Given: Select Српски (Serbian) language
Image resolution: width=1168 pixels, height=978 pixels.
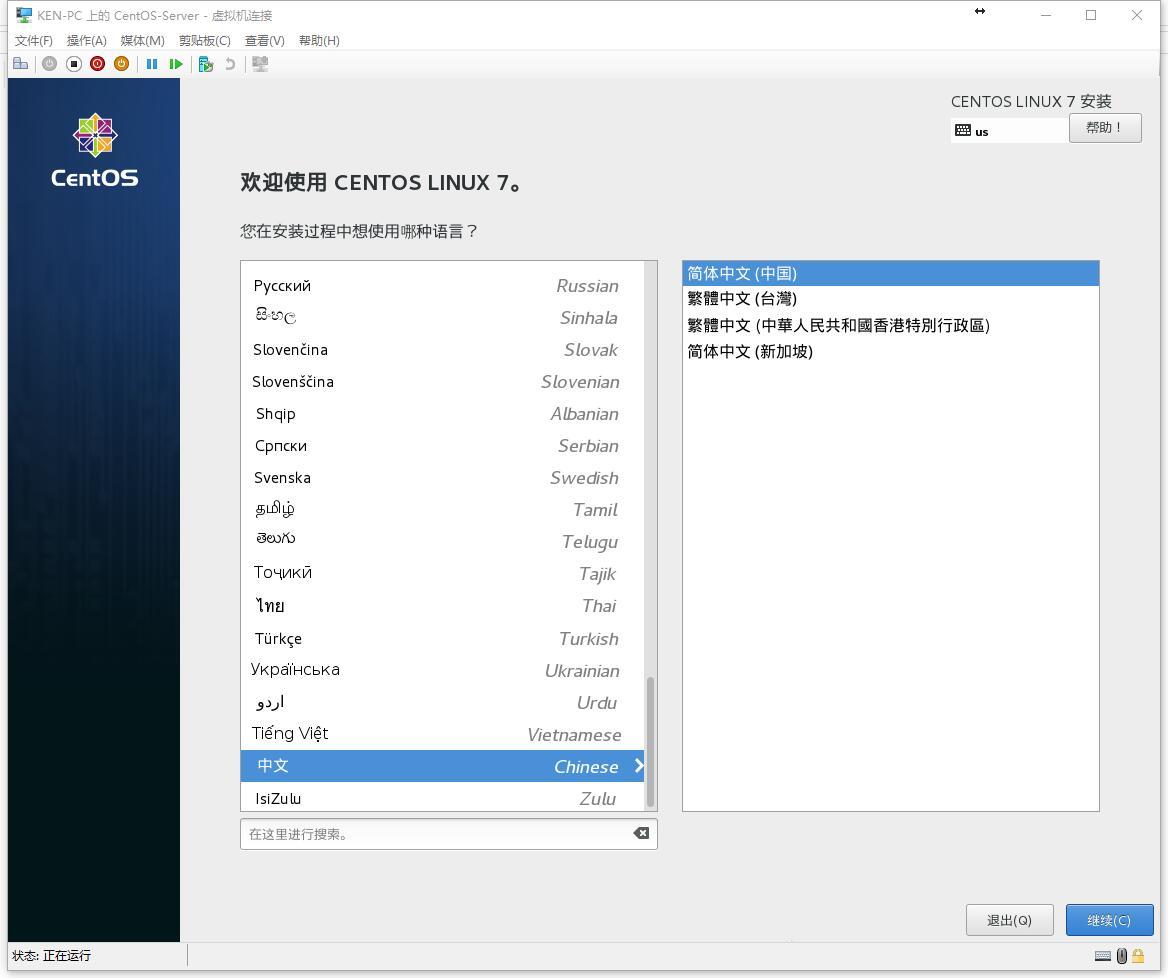Looking at the screenshot, I should 442,446.
